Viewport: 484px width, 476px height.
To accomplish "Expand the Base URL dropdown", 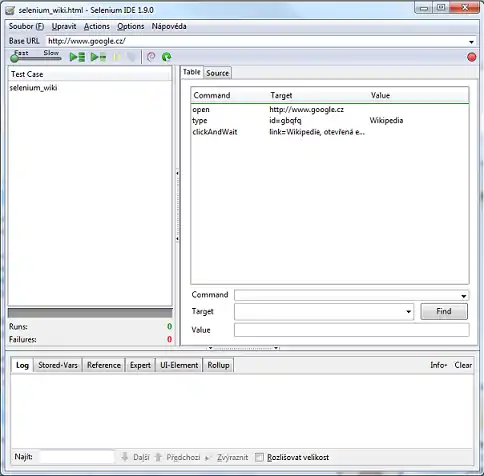I will point(471,42).
